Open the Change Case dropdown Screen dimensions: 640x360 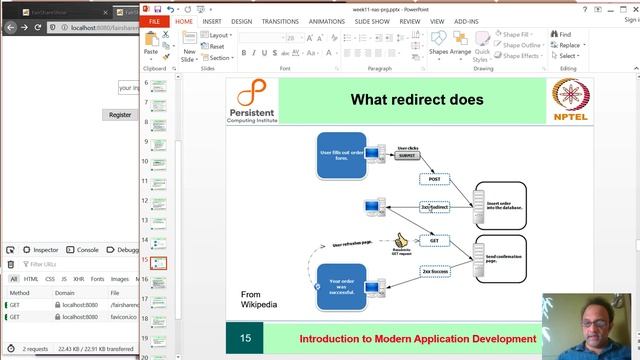click(312, 53)
